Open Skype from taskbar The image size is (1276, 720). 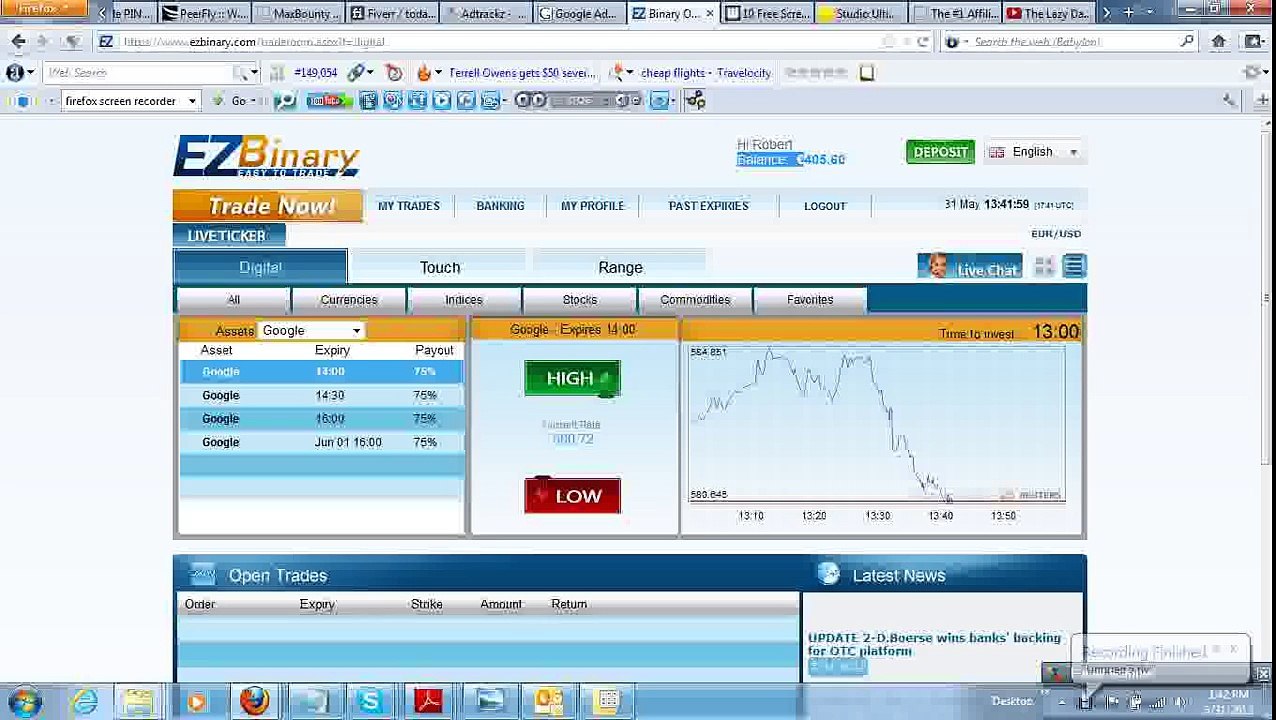370,701
